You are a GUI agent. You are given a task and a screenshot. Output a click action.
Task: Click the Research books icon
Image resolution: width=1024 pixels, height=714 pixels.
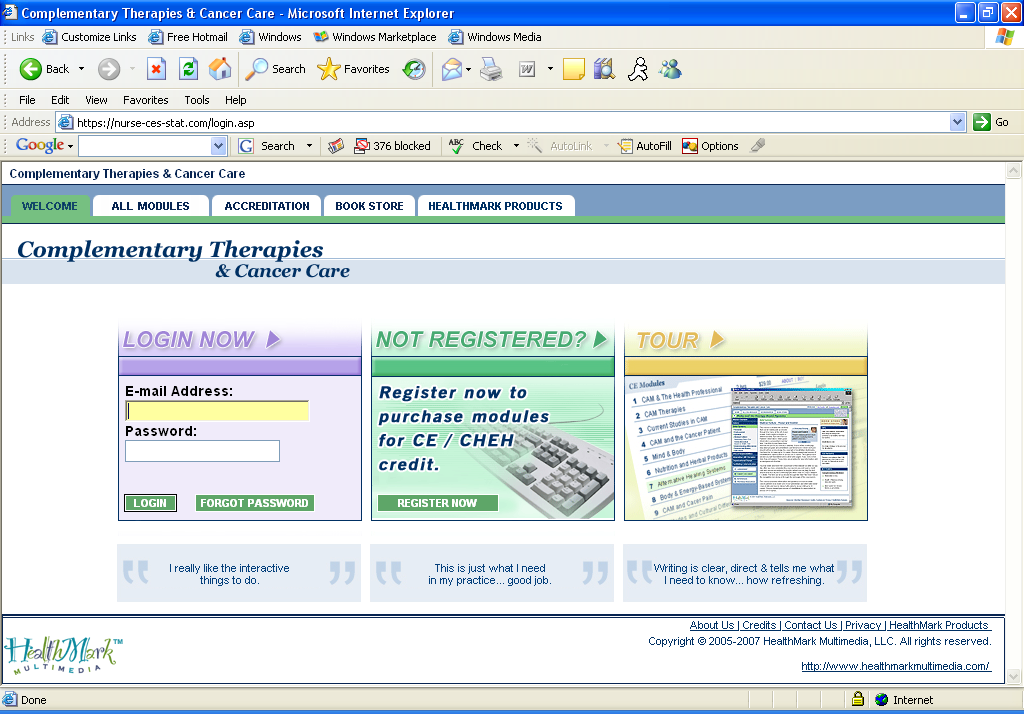605,69
